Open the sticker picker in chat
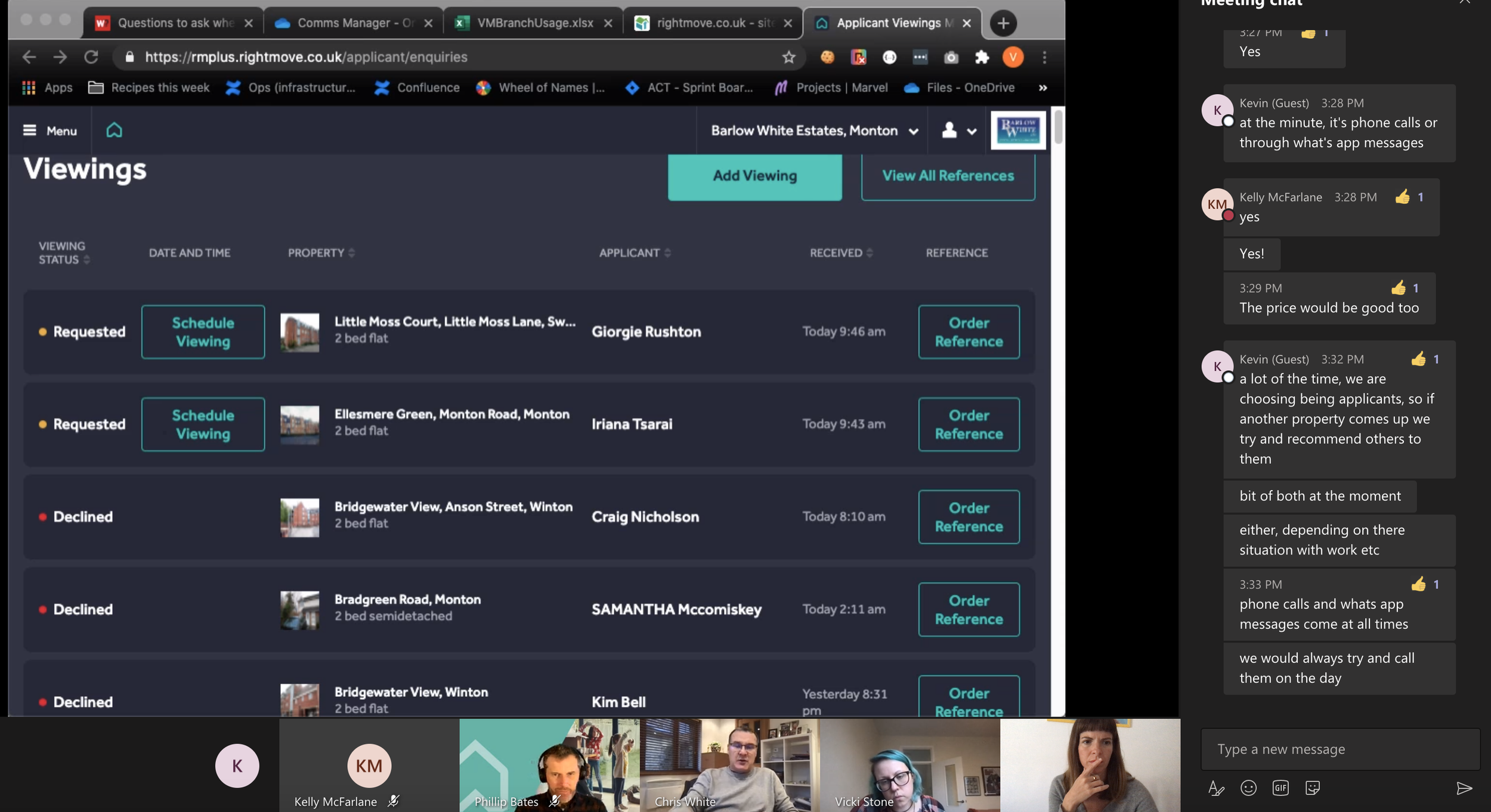Viewport: 1491px width, 812px height. tap(1312, 788)
